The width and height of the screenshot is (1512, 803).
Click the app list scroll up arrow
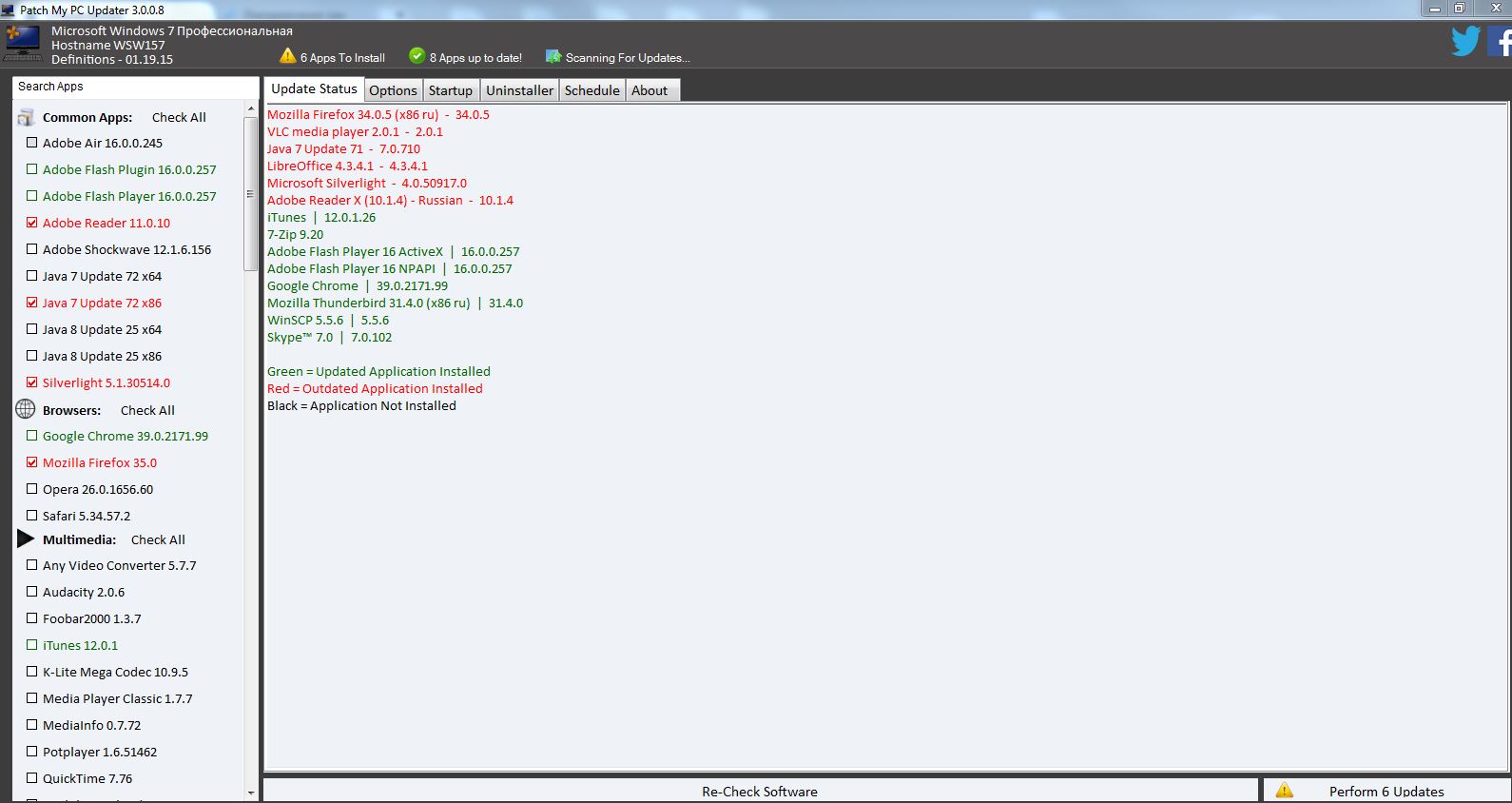tap(251, 109)
